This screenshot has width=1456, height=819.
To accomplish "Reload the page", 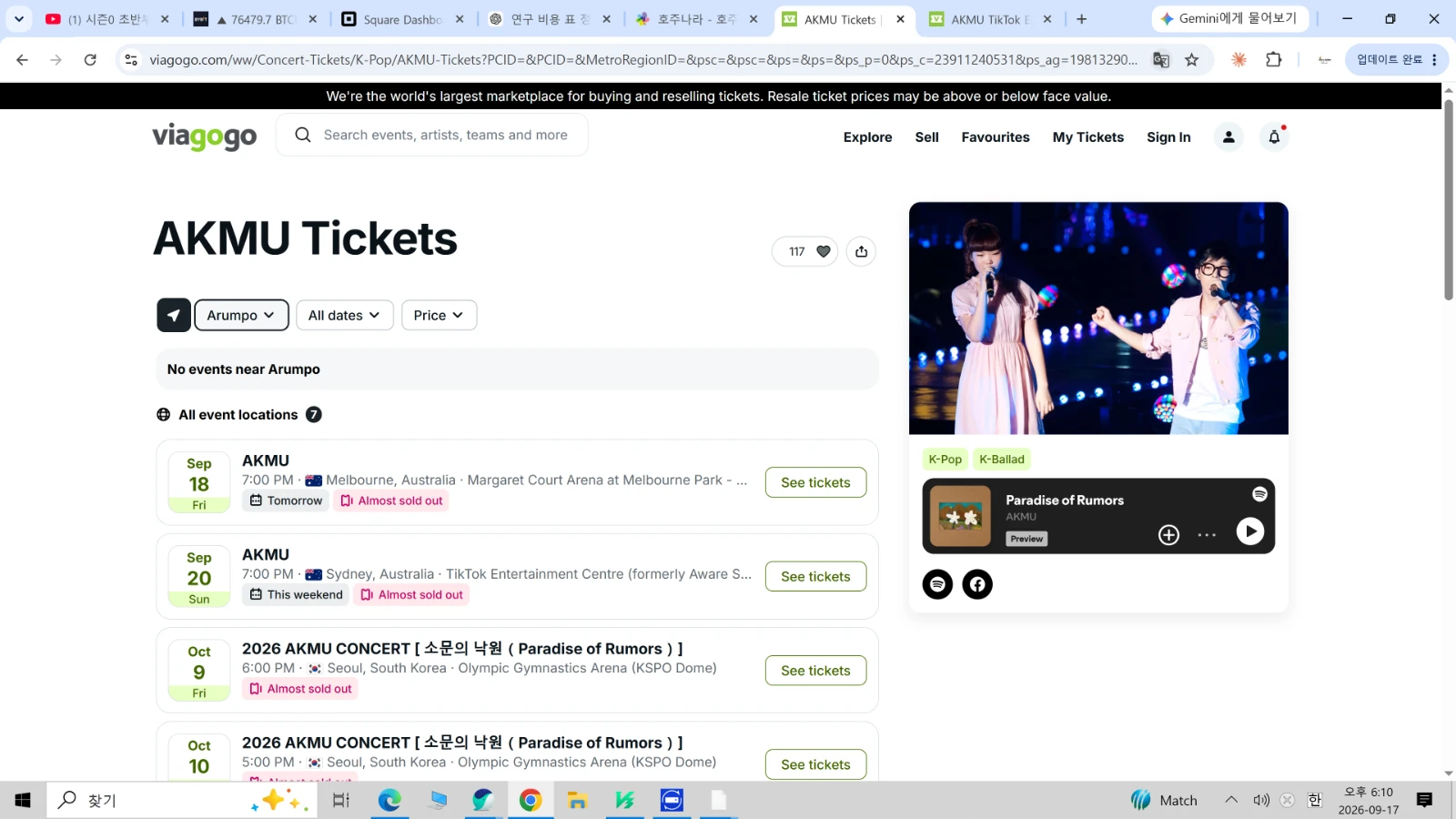I will pyautogui.click(x=90, y=60).
